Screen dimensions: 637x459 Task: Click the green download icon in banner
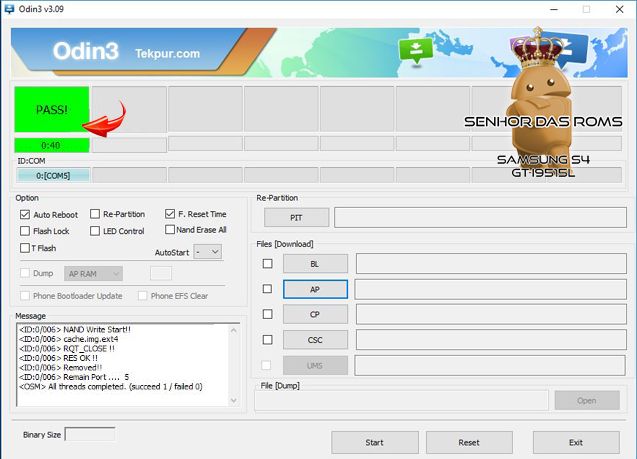411,51
